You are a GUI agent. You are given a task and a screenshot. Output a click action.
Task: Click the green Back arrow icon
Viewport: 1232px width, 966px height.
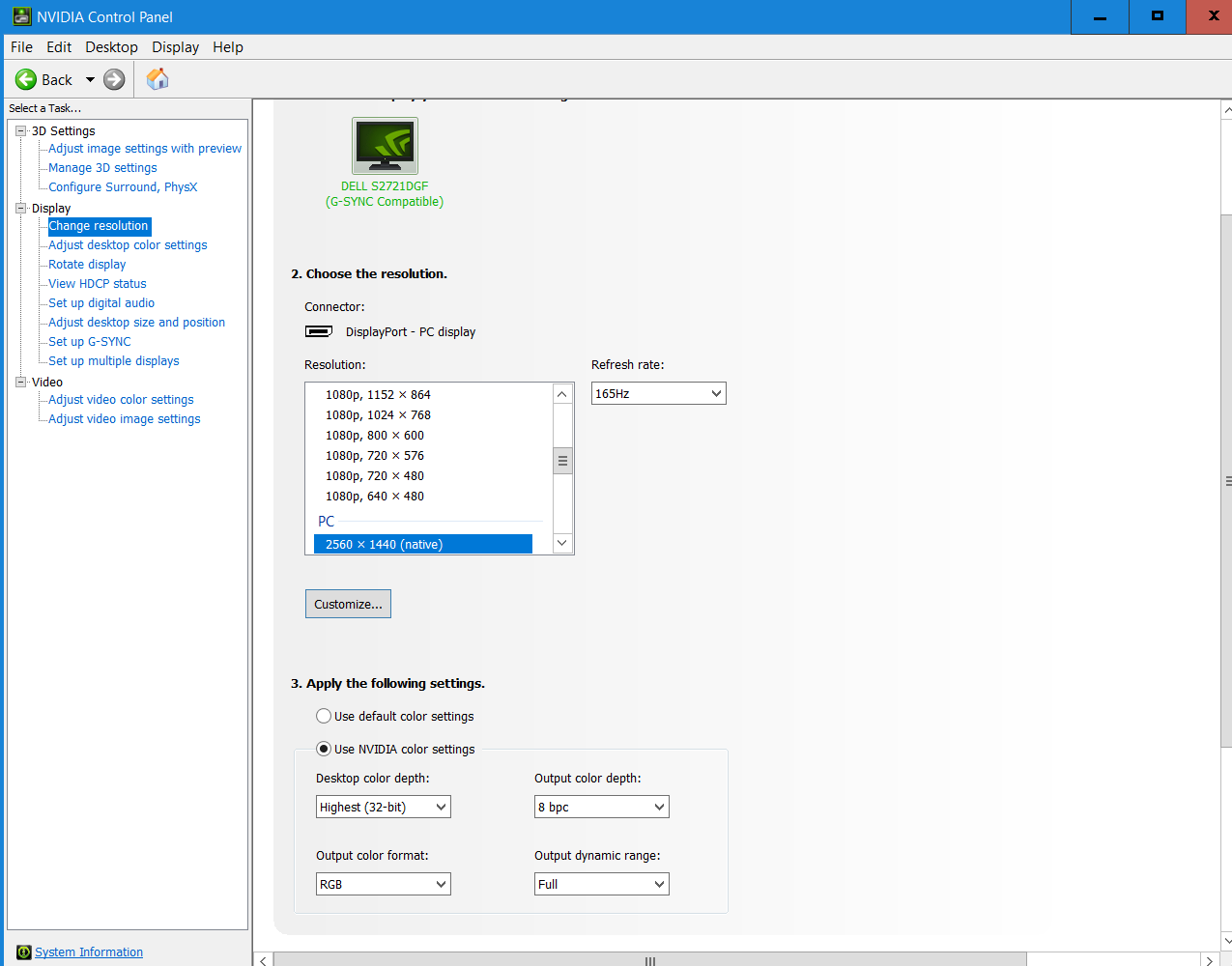26,79
